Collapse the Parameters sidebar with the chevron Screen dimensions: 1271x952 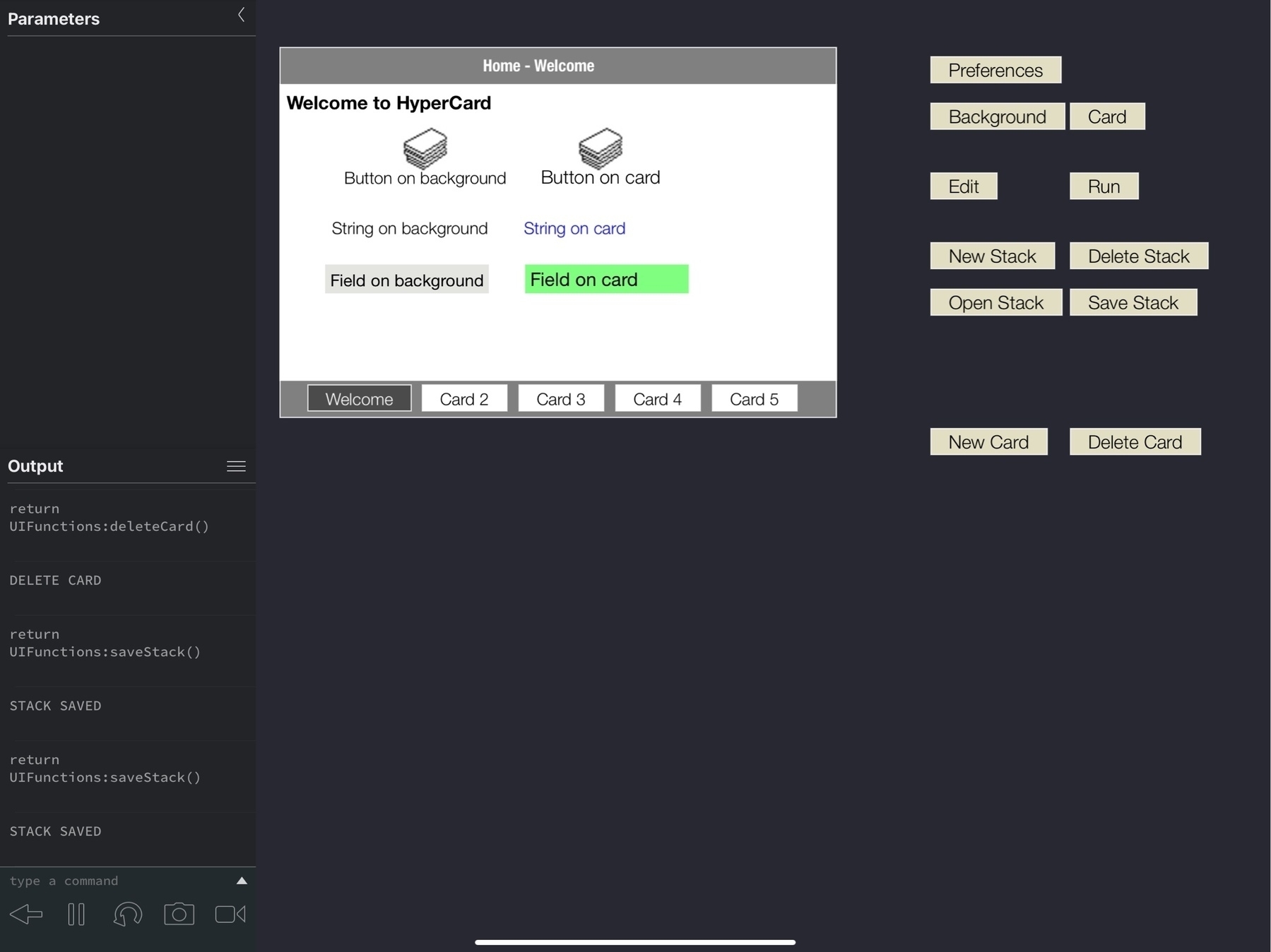pos(242,15)
